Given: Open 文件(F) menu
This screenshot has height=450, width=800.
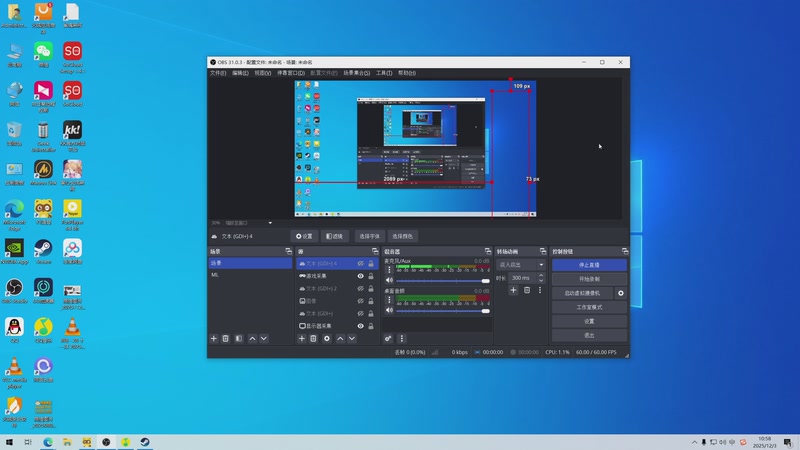Looking at the screenshot, I should click(218, 73).
